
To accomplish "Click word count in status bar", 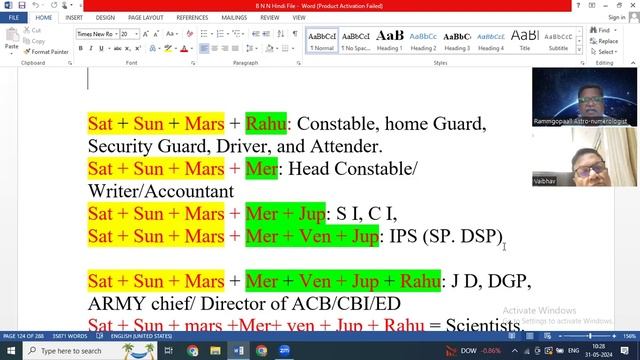I will (70, 336).
